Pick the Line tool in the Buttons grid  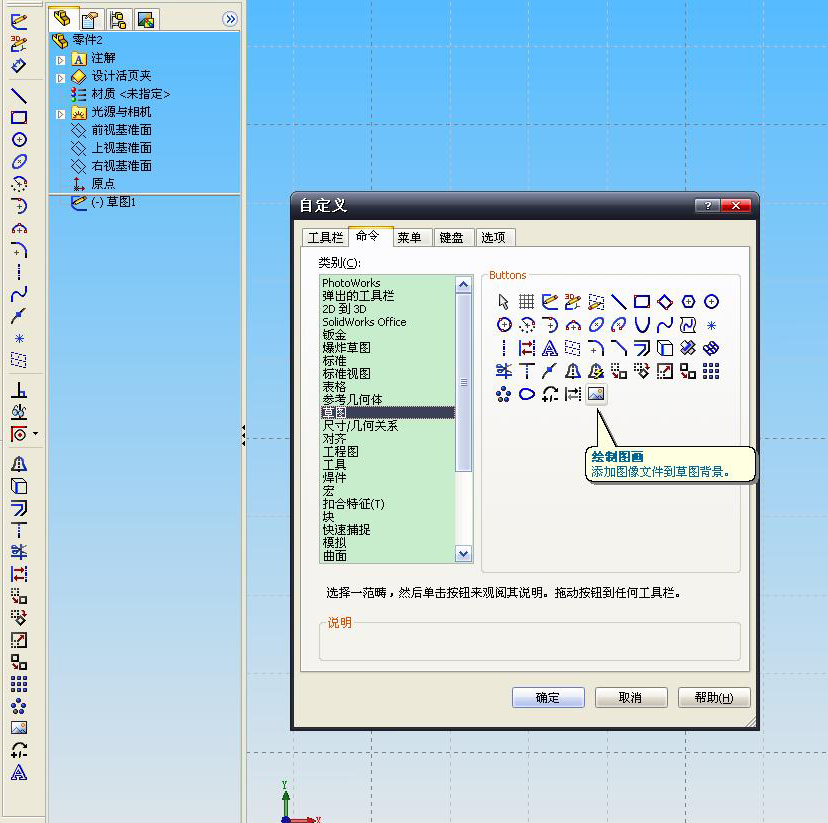[619, 302]
